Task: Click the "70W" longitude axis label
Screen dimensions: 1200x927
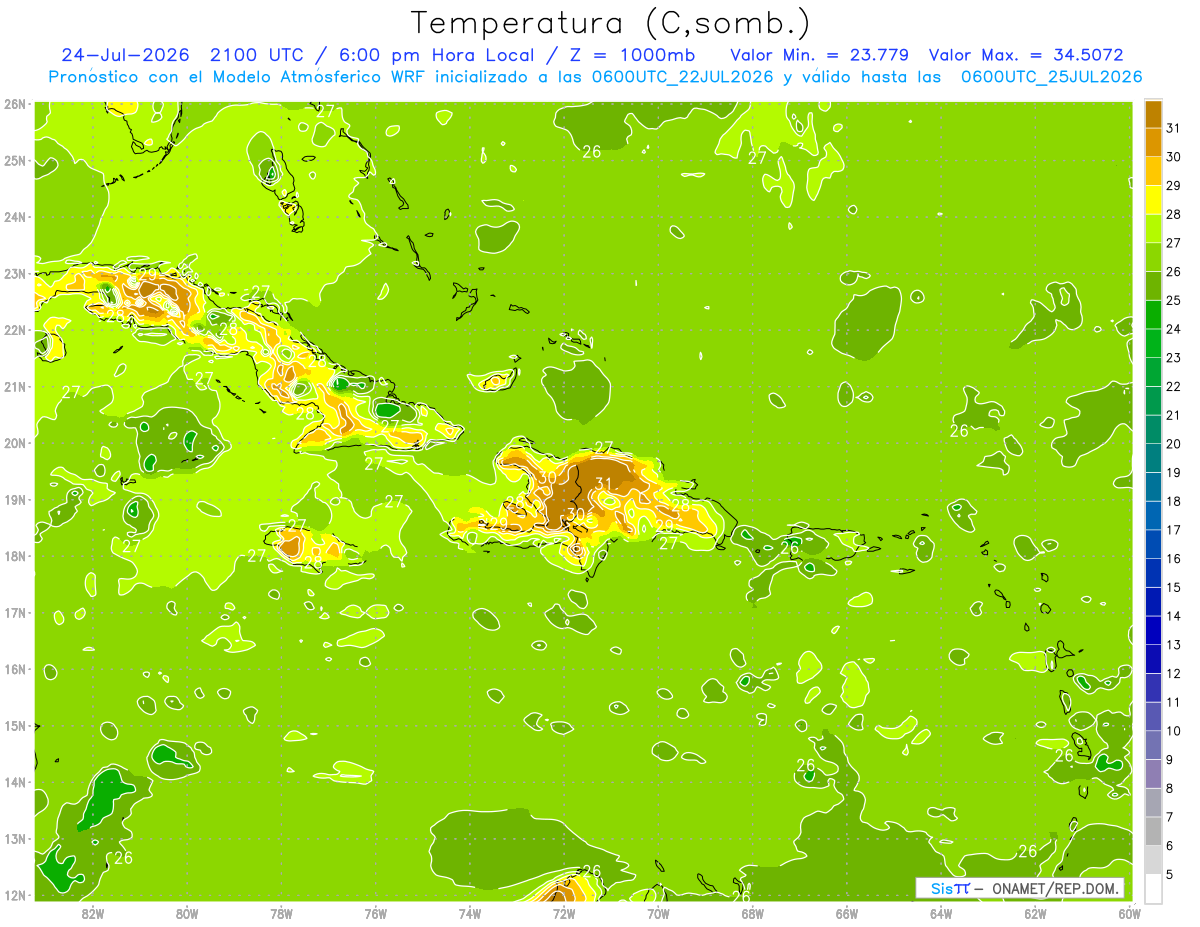Action: (x=658, y=912)
